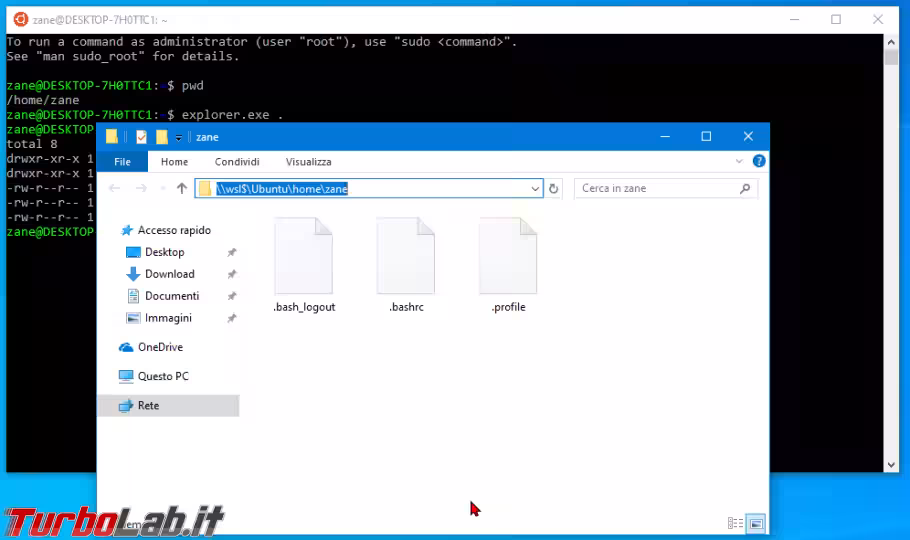Open the address bar history dropdown
Screen dimensions: 910x540
[535, 189]
